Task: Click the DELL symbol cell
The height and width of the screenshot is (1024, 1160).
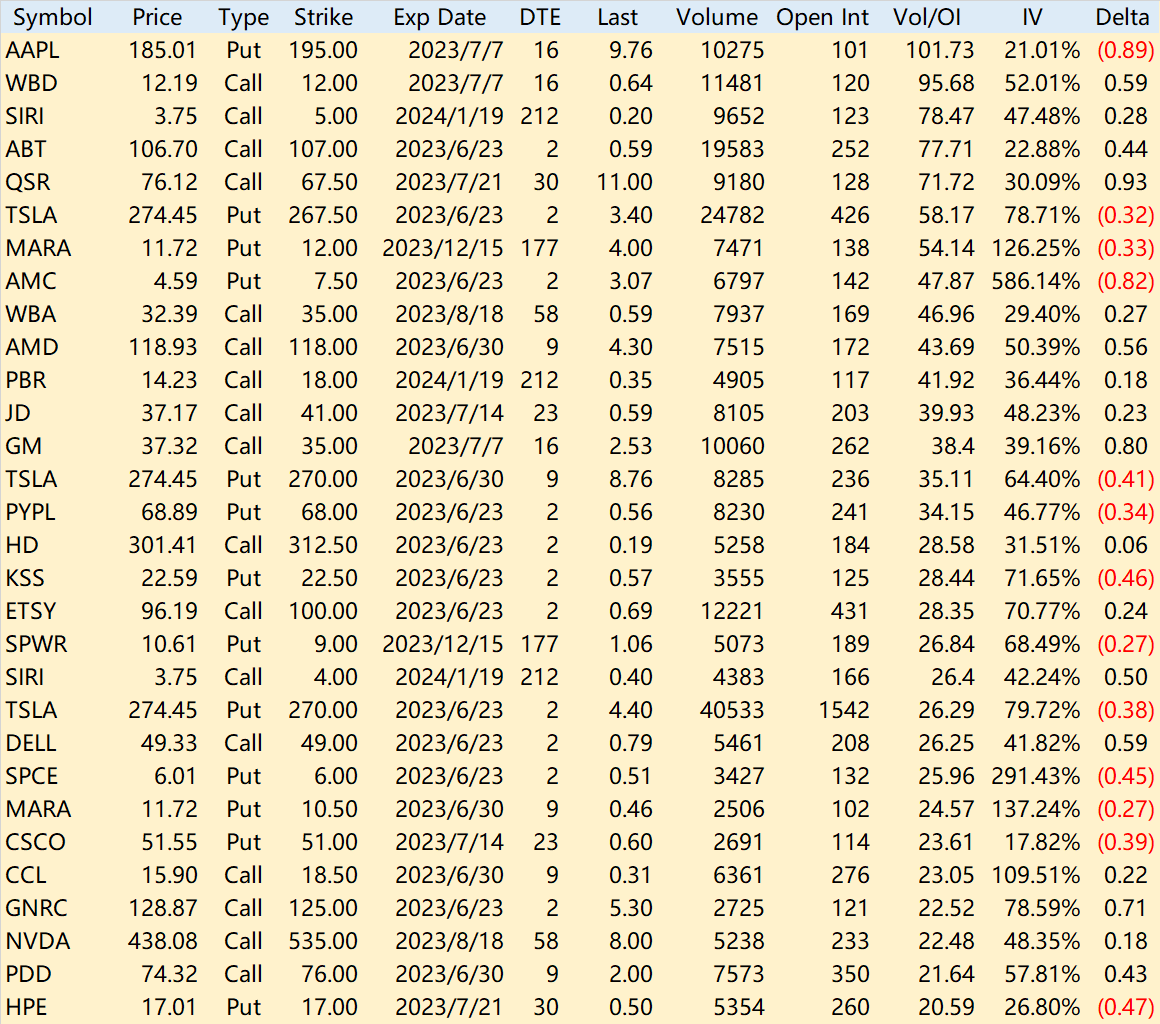Action: [x=31, y=743]
